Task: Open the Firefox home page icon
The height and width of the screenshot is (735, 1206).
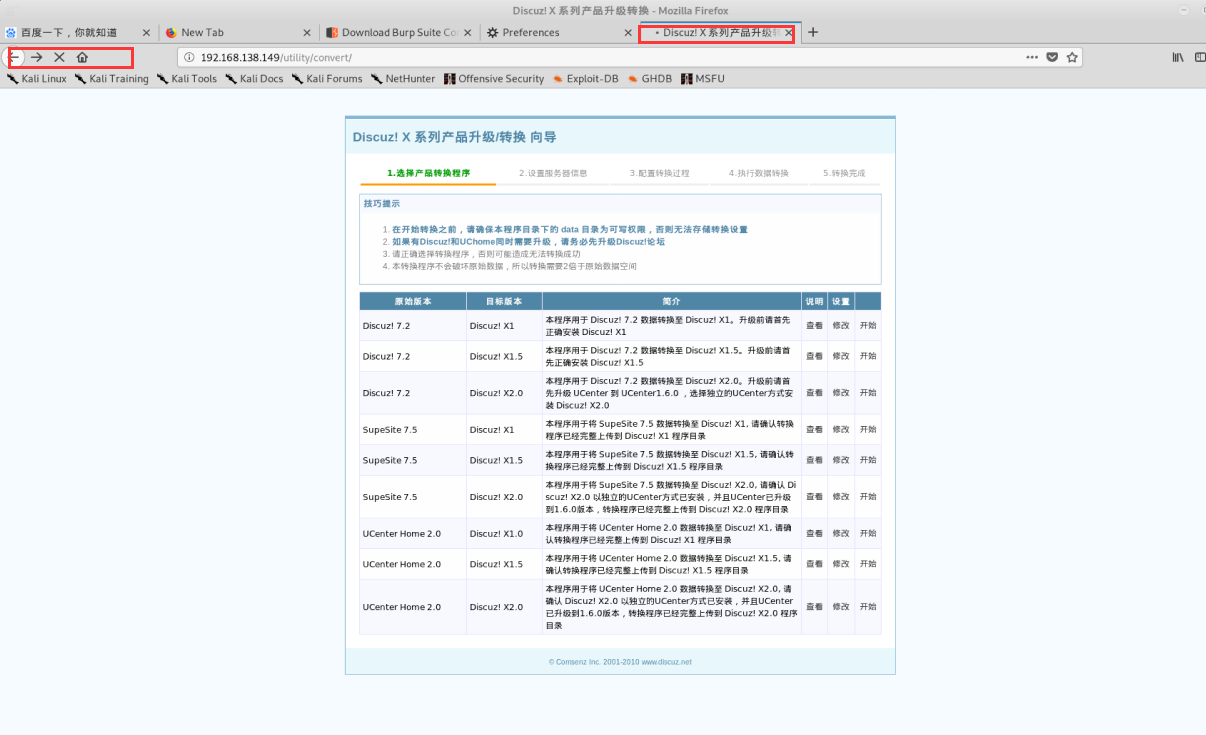Action: 82,57
